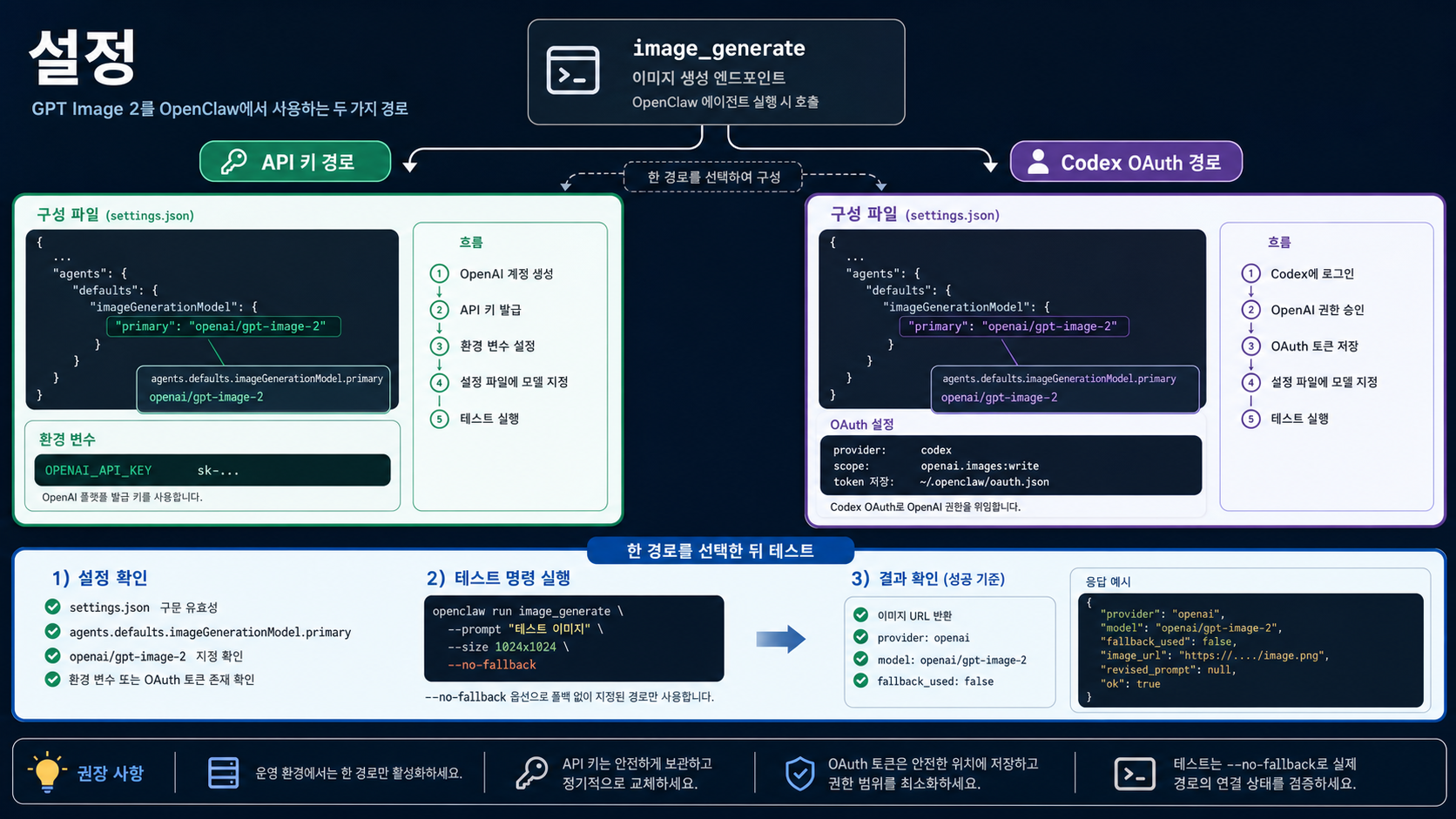Screen dimensions: 1456x819
Task: Click the purple highlighted primary line in Codex config
Action: tap(1014, 326)
